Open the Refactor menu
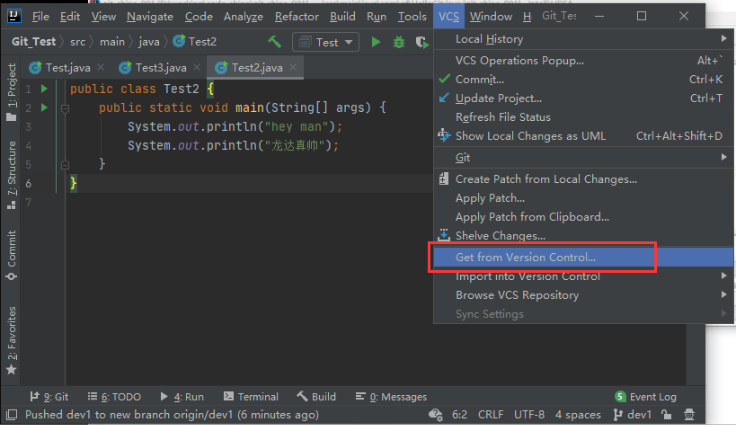Viewport: 736px width, 426px height. pos(297,16)
